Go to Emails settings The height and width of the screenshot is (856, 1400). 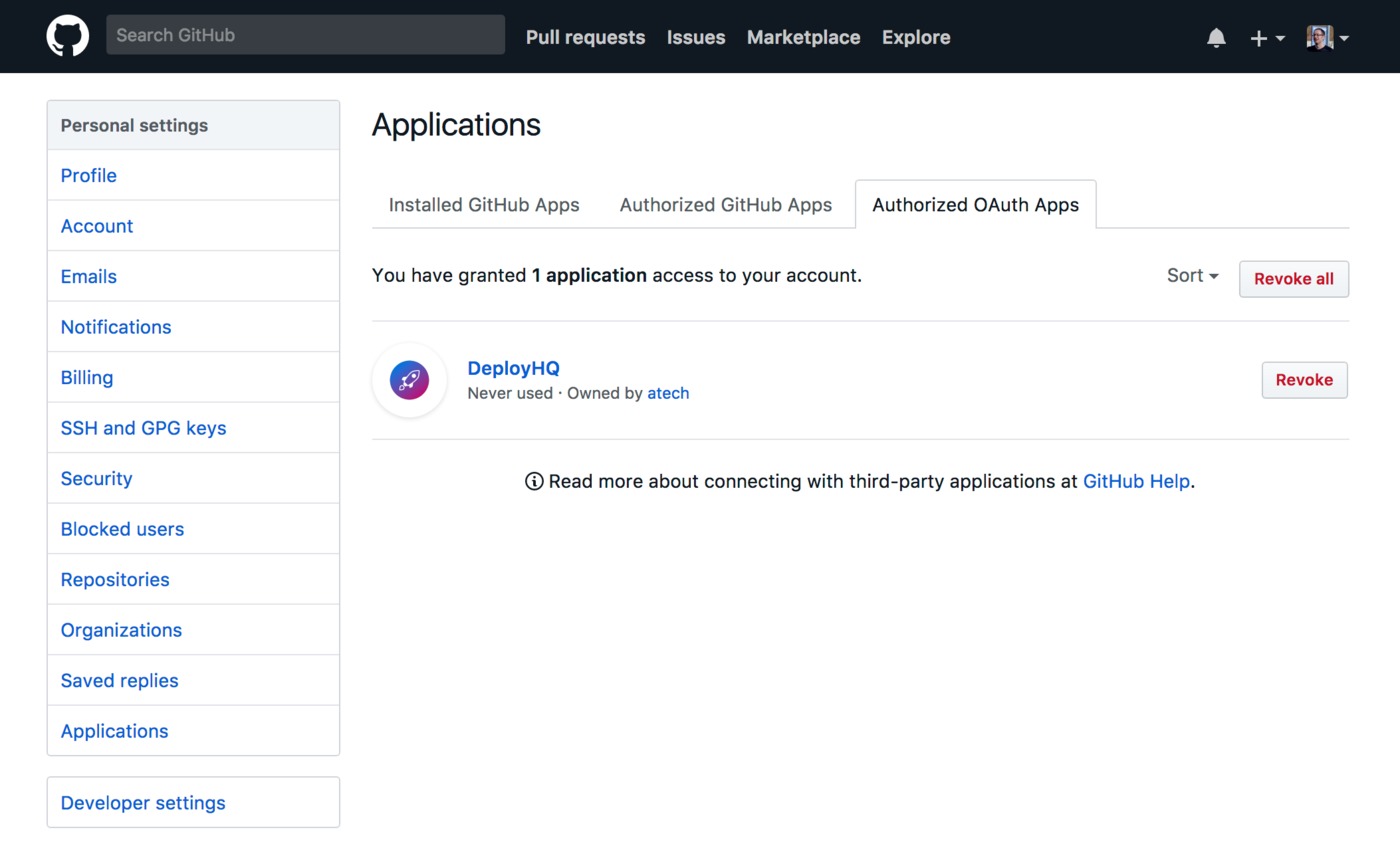coord(193,276)
